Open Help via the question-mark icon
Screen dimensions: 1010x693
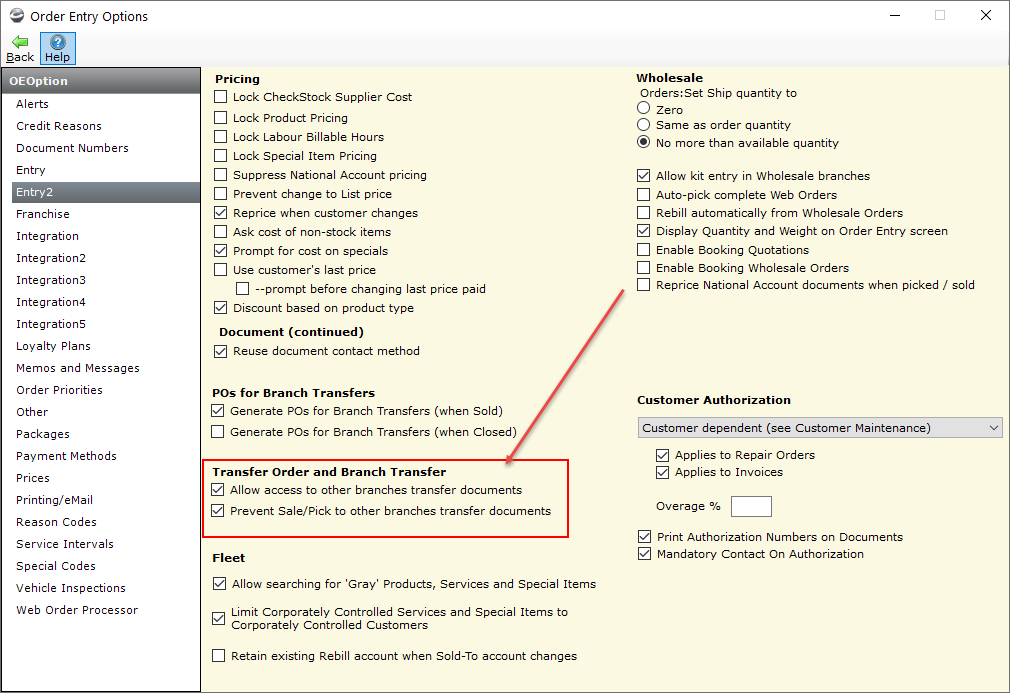tap(57, 43)
